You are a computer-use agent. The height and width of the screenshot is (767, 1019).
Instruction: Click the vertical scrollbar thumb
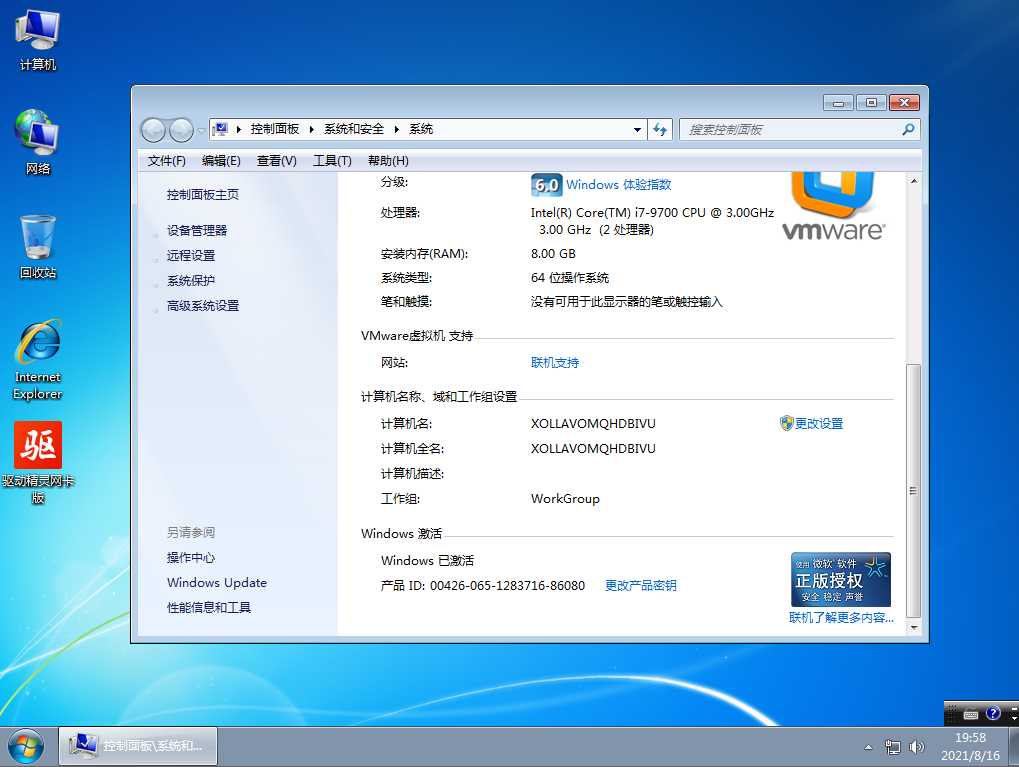click(x=914, y=491)
